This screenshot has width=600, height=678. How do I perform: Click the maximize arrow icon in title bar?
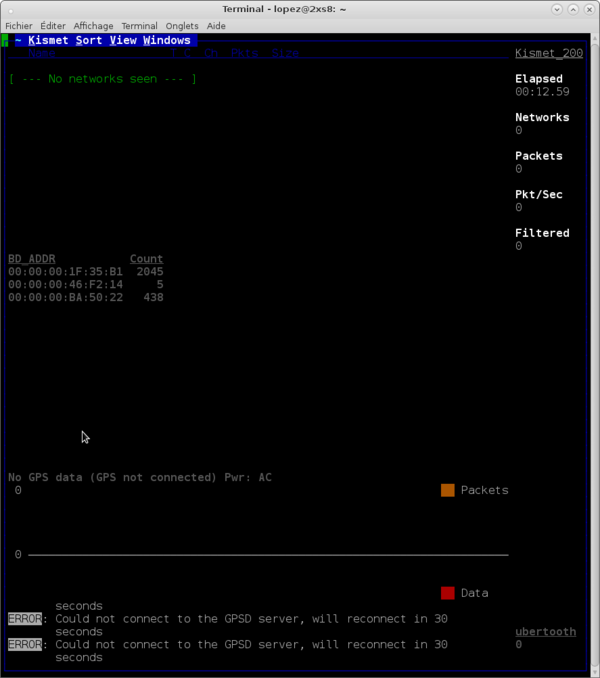(573, 8)
